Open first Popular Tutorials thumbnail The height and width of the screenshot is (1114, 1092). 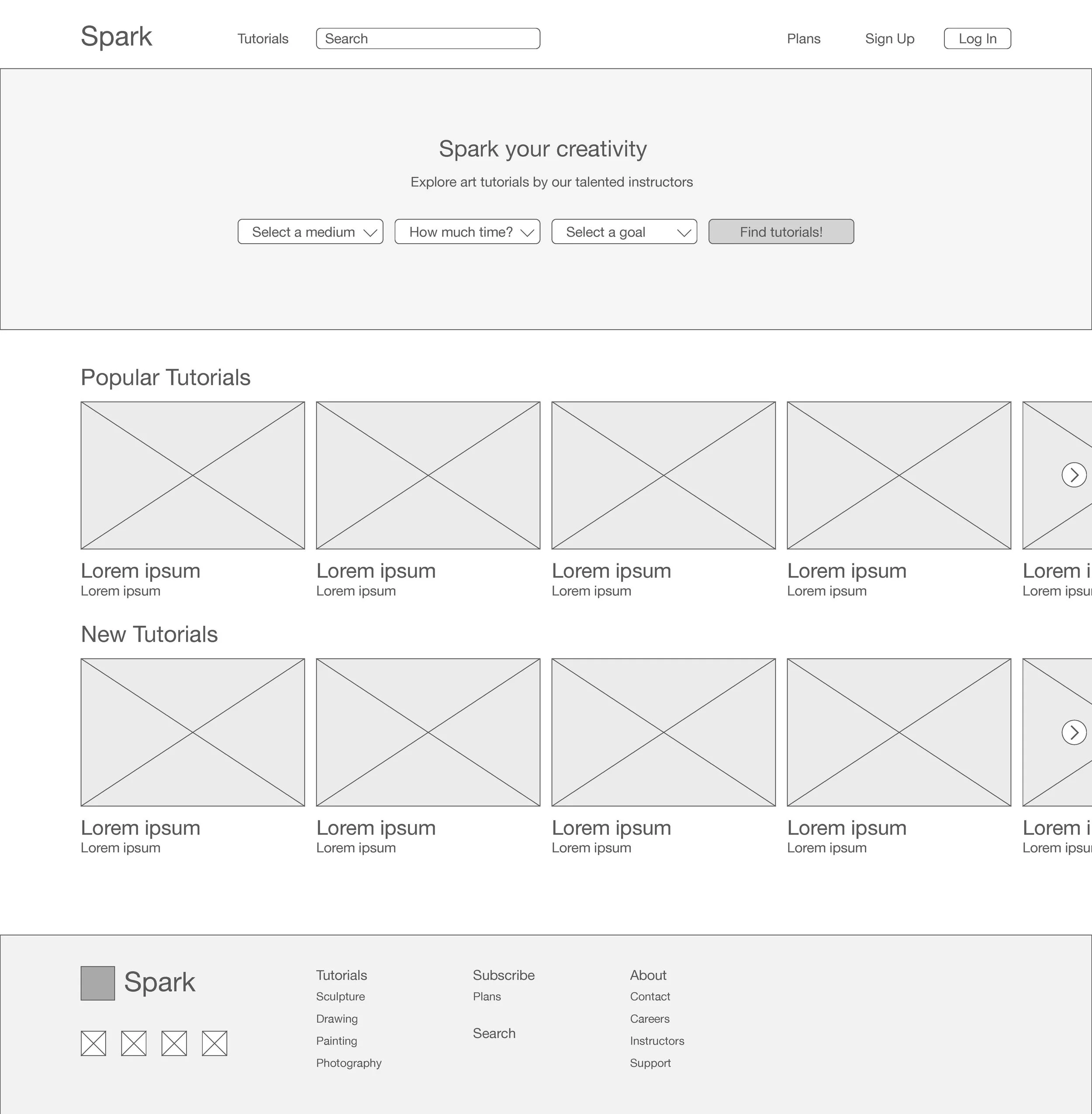[x=193, y=475]
